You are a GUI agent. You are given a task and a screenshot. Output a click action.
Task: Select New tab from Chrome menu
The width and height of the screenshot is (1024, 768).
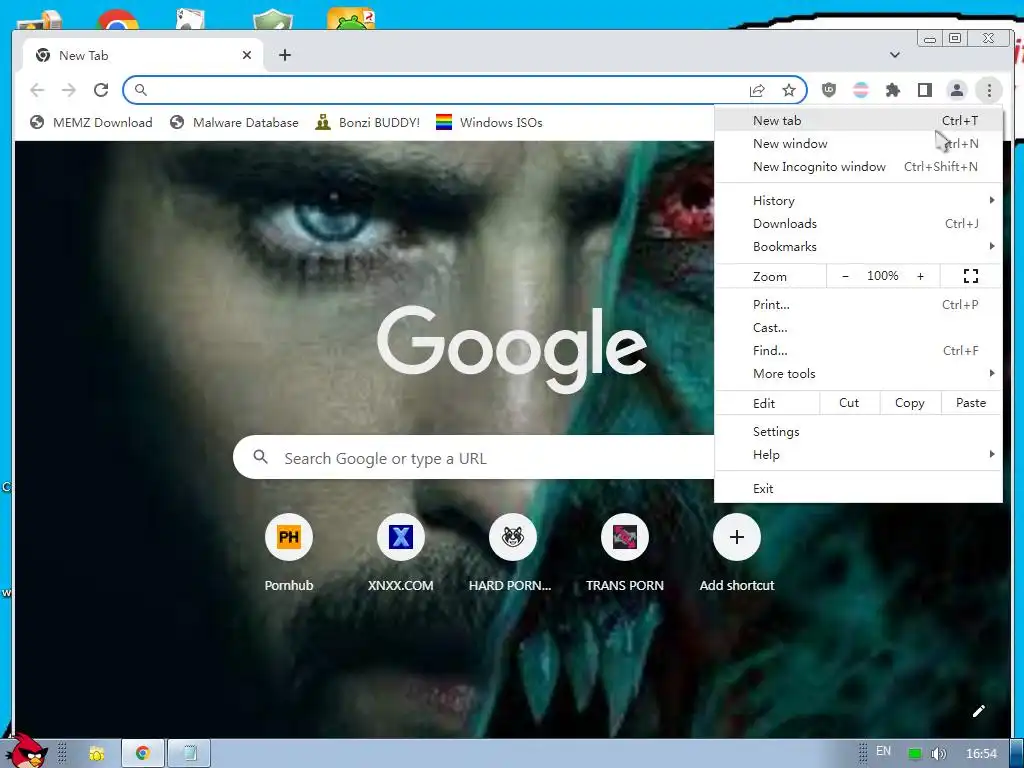[x=858, y=120]
